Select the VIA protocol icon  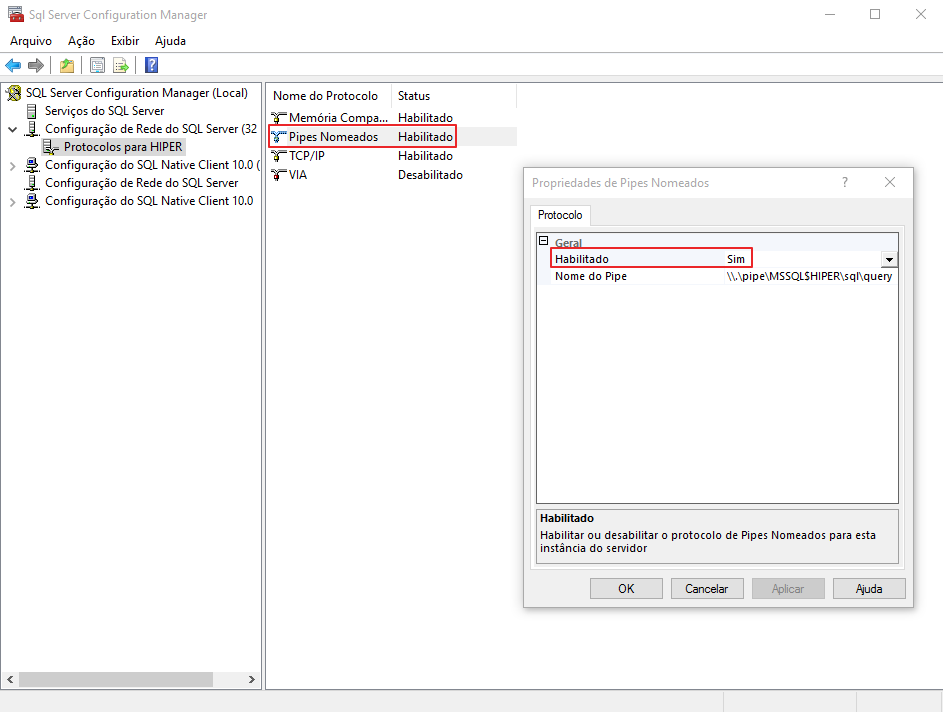click(x=279, y=175)
